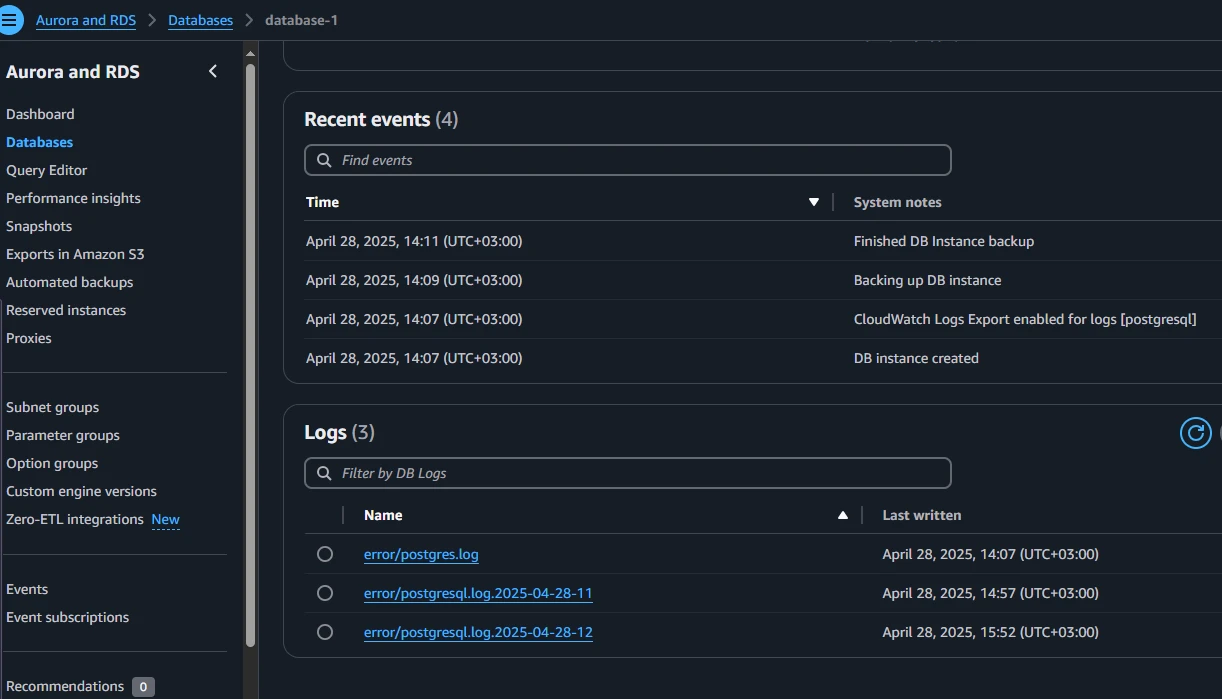Click the Find events search field
This screenshot has width=1222, height=699.
click(640, 160)
